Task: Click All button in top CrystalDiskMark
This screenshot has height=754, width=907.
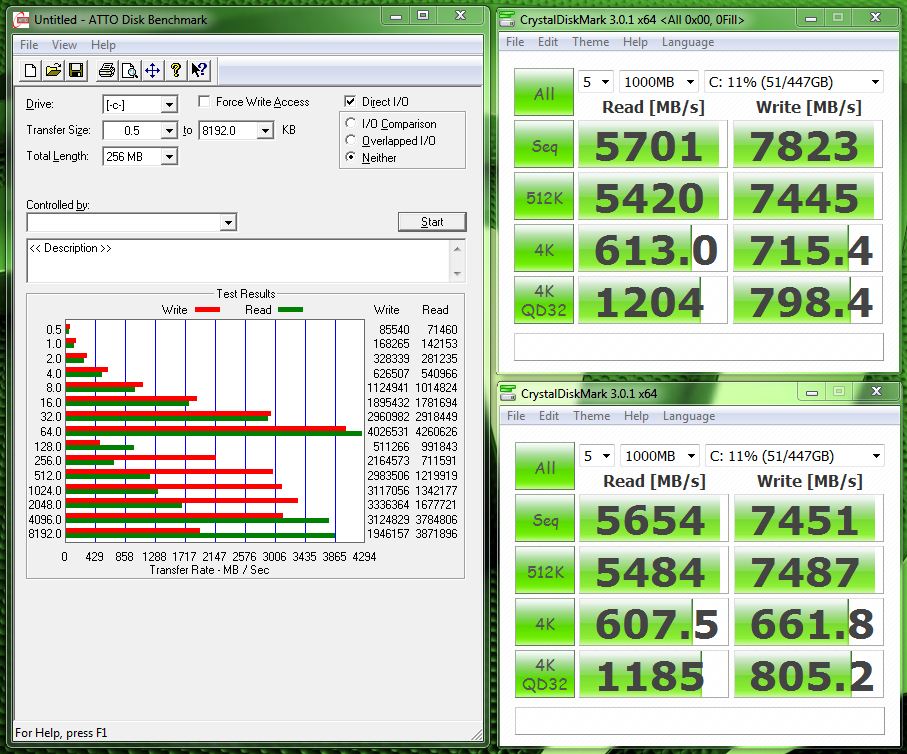Action: click(544, 93)
